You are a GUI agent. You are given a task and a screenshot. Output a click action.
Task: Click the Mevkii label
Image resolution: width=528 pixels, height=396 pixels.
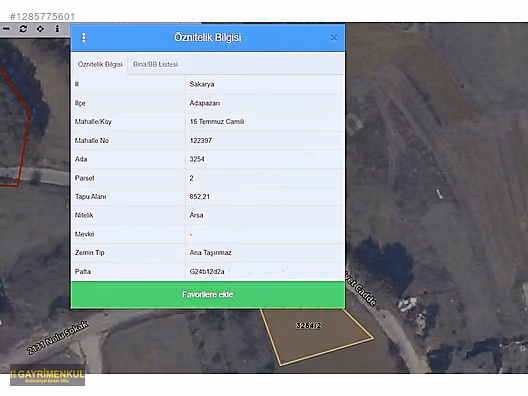[85, 234]
